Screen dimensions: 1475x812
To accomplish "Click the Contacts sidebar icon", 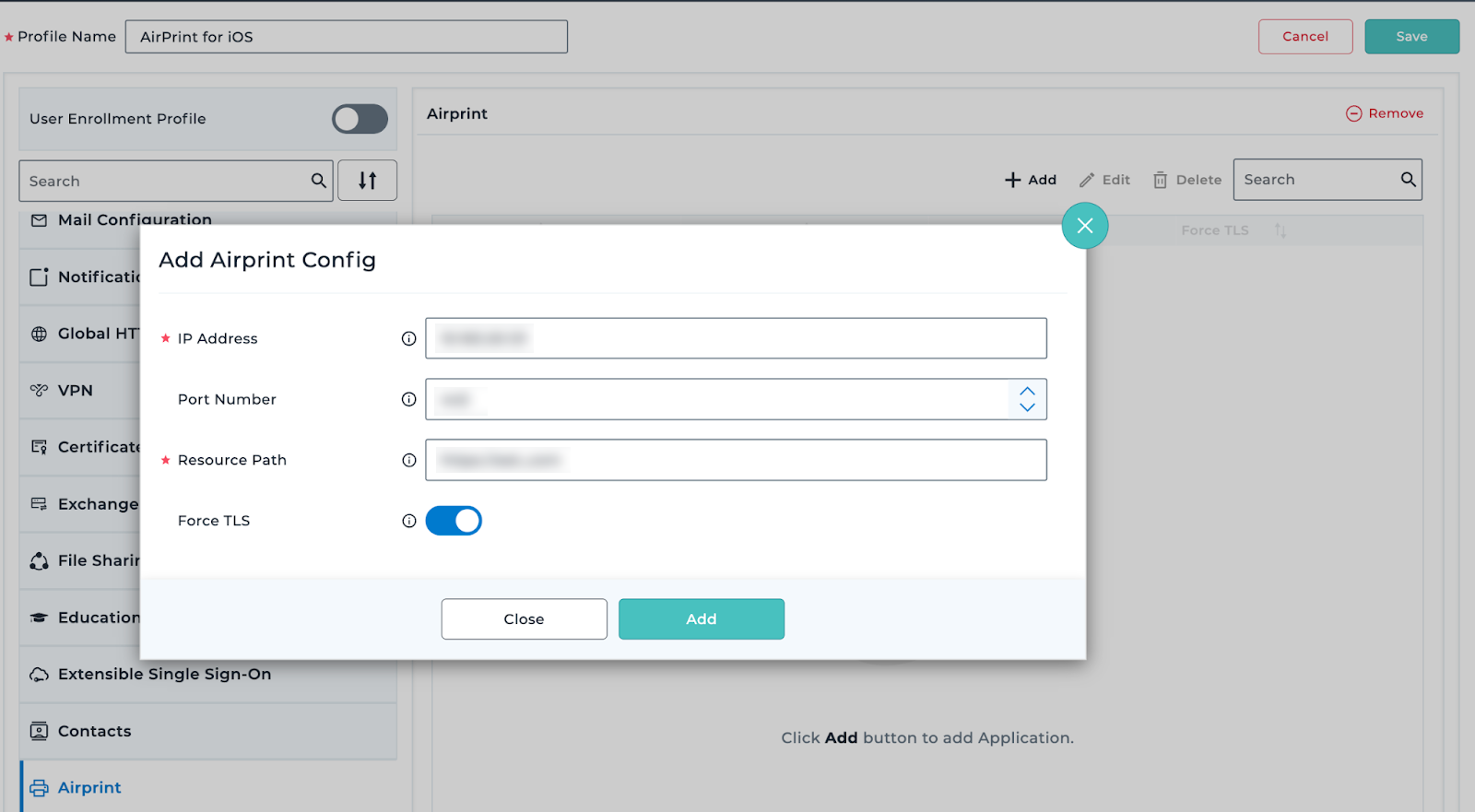I will [x=39, y=731].
